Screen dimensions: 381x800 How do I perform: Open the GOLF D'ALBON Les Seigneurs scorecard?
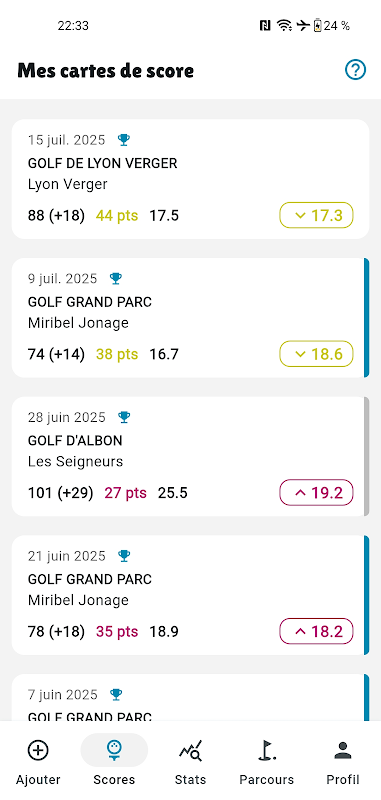click(190, 457)
